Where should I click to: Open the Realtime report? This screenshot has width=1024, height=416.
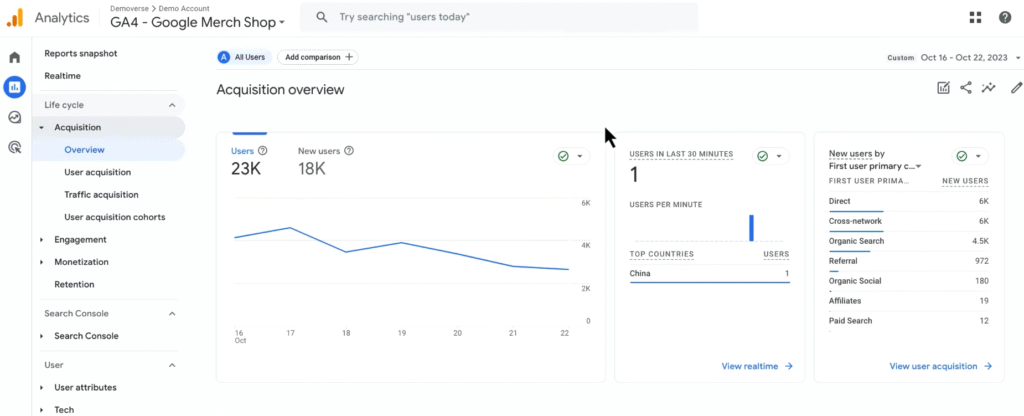pyautogui.click(x=63, y=76)
